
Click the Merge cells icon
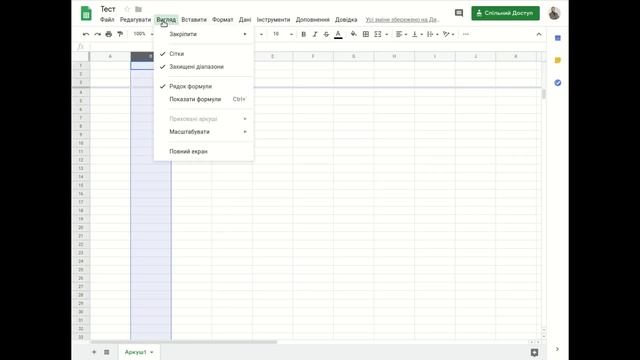[378, 34]
